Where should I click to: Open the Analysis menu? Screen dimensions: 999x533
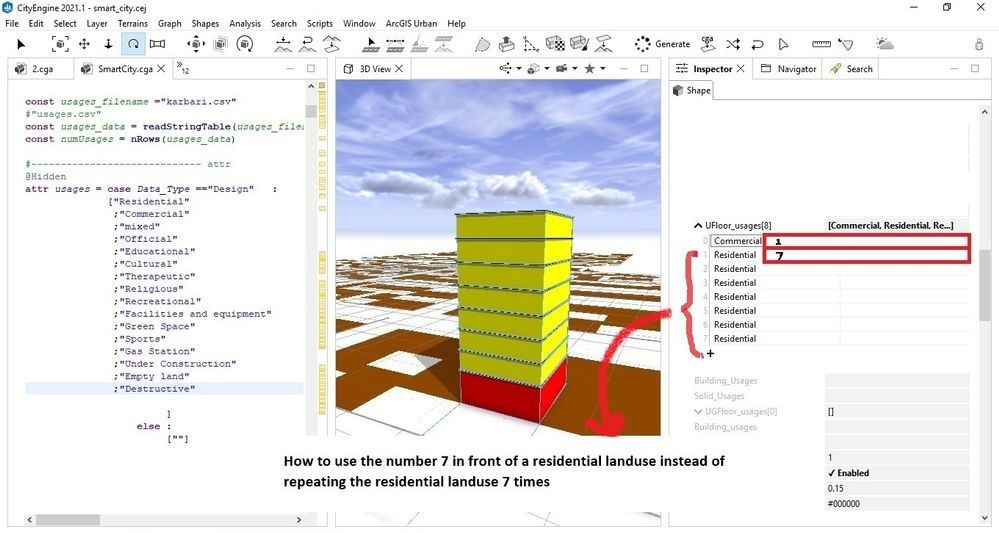(245, 24)
